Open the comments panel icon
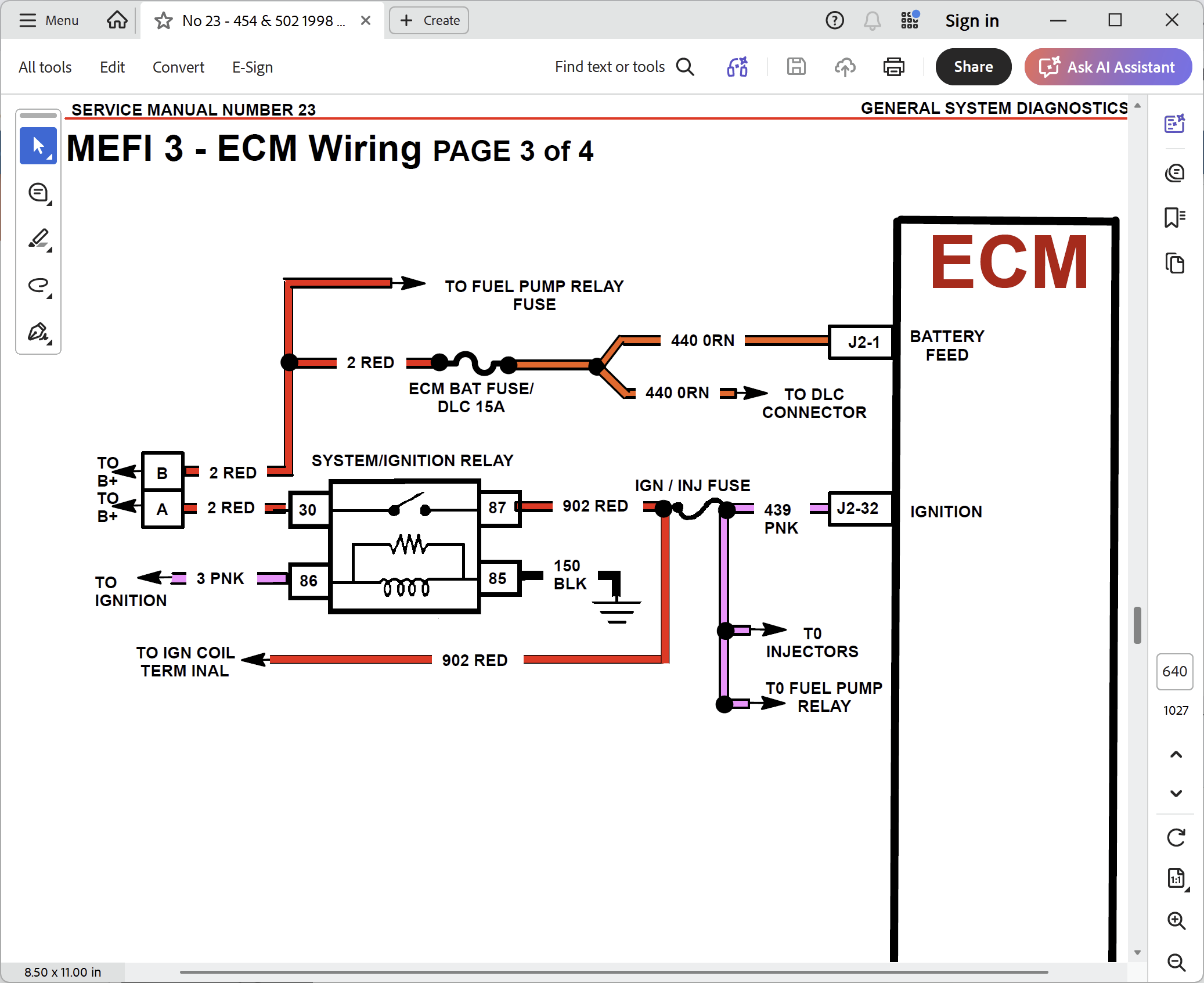 [x=1175, y=172]
